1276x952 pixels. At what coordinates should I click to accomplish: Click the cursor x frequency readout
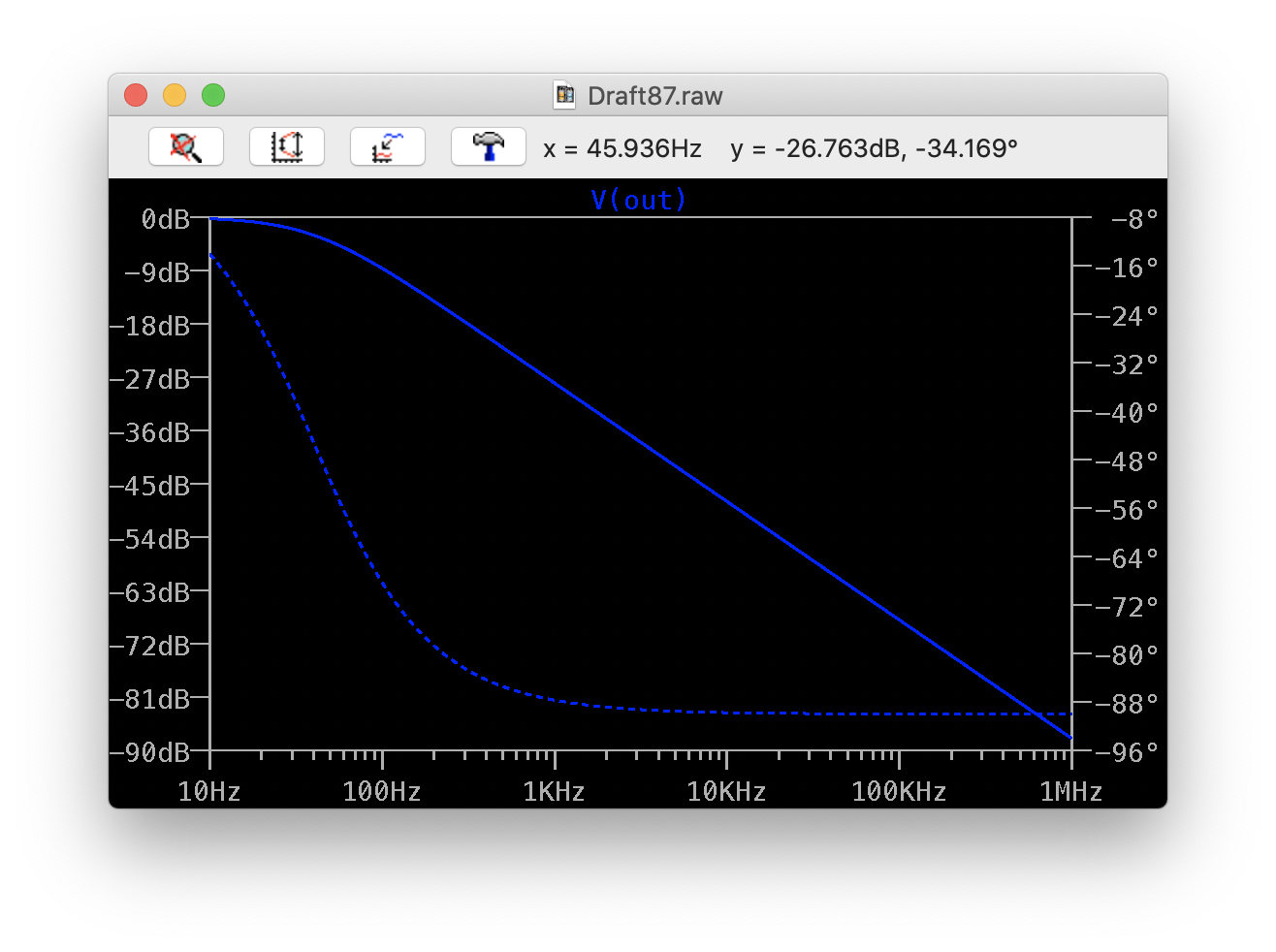(622, 148)
